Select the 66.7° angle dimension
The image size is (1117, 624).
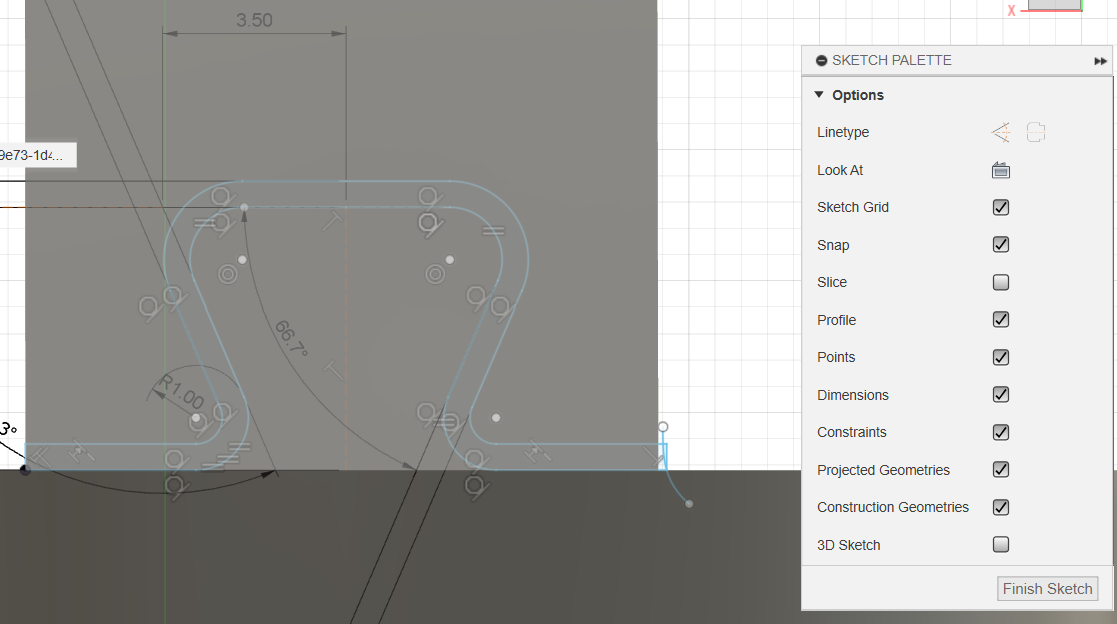(x=291, y=338)
